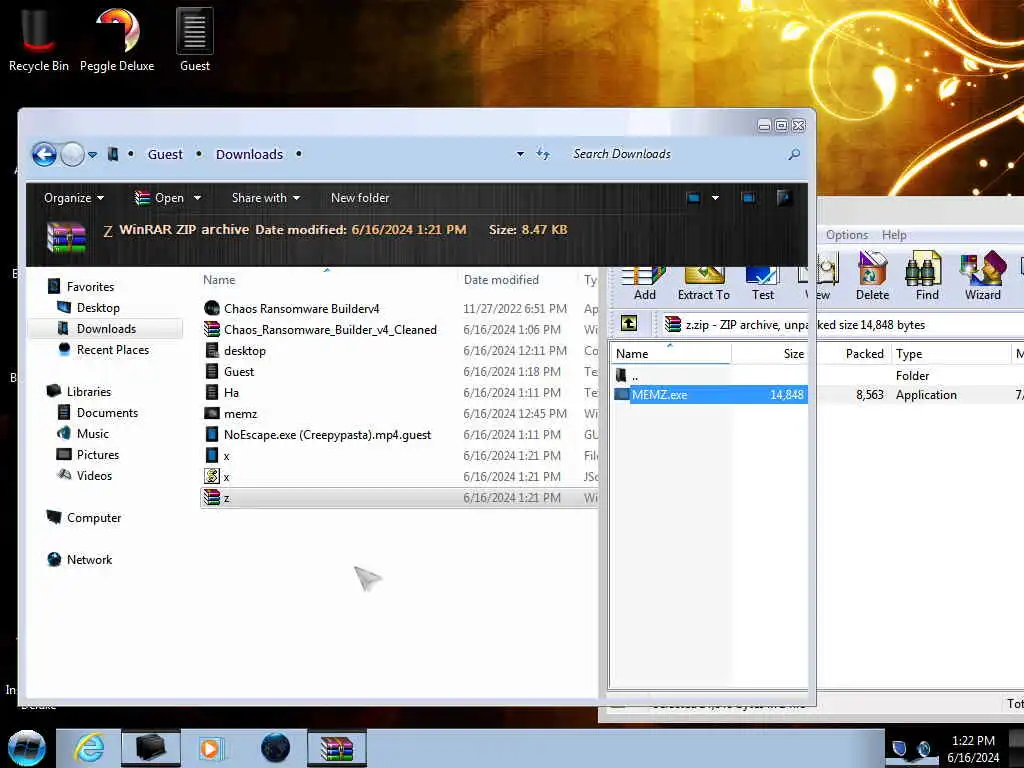Click the Windows Start button

click(27, 748)
